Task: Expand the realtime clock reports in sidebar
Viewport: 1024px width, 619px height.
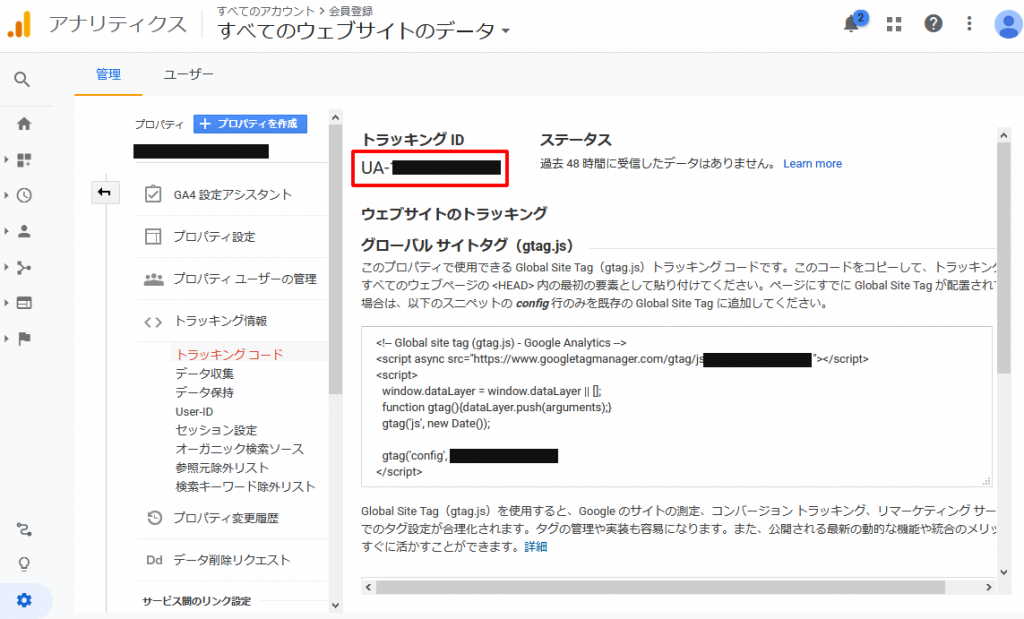Action: point(24,195)
